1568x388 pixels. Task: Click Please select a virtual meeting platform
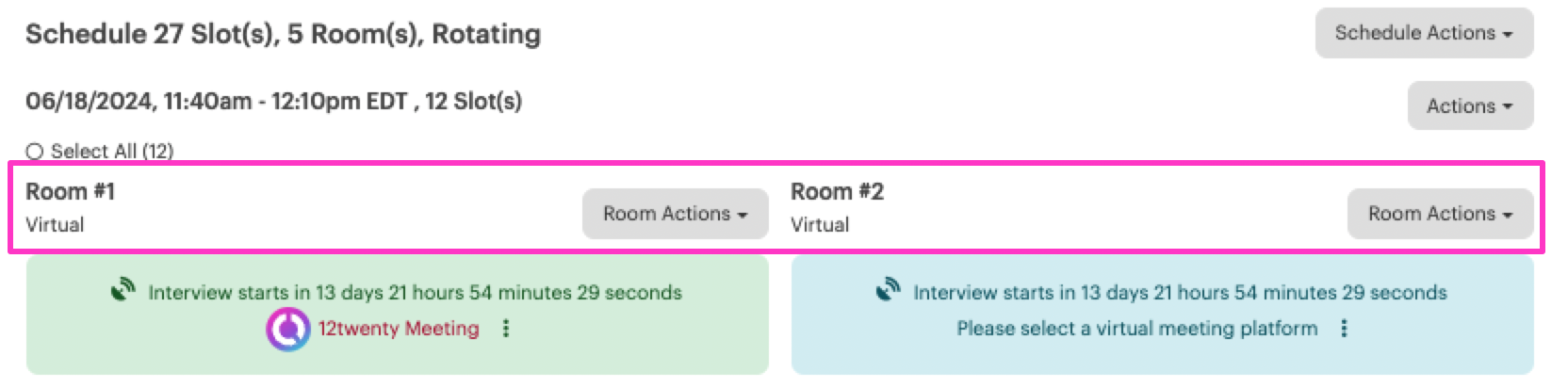coord(1136,329)
